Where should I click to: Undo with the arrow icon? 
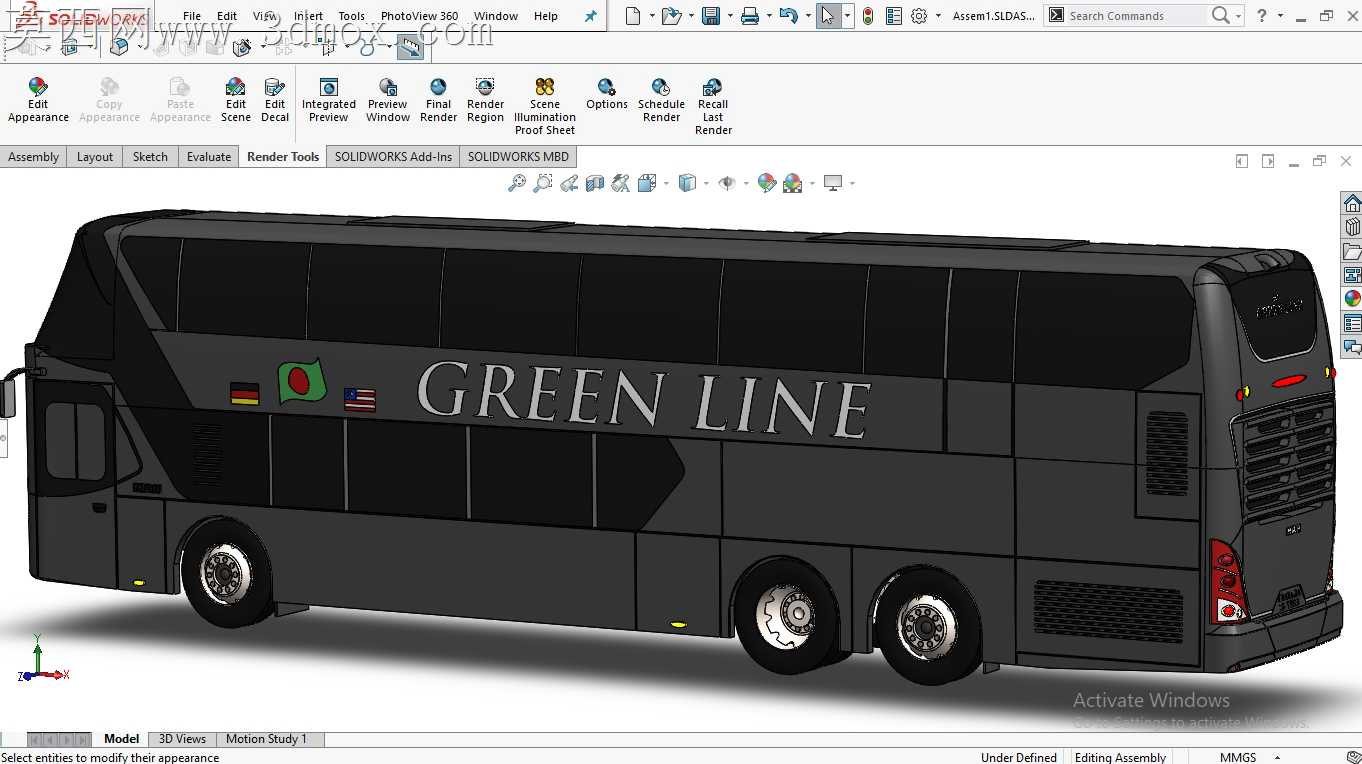click(789, 16)
